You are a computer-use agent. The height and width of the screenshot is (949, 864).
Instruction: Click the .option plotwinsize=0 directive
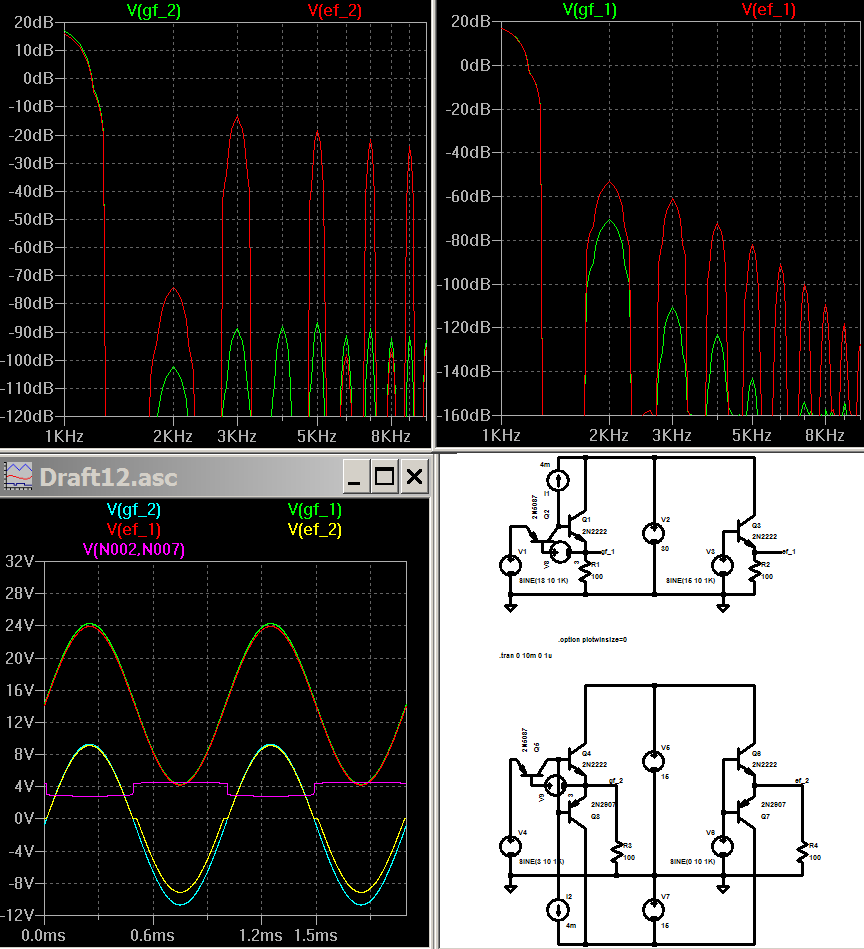(x=592, y=640)
